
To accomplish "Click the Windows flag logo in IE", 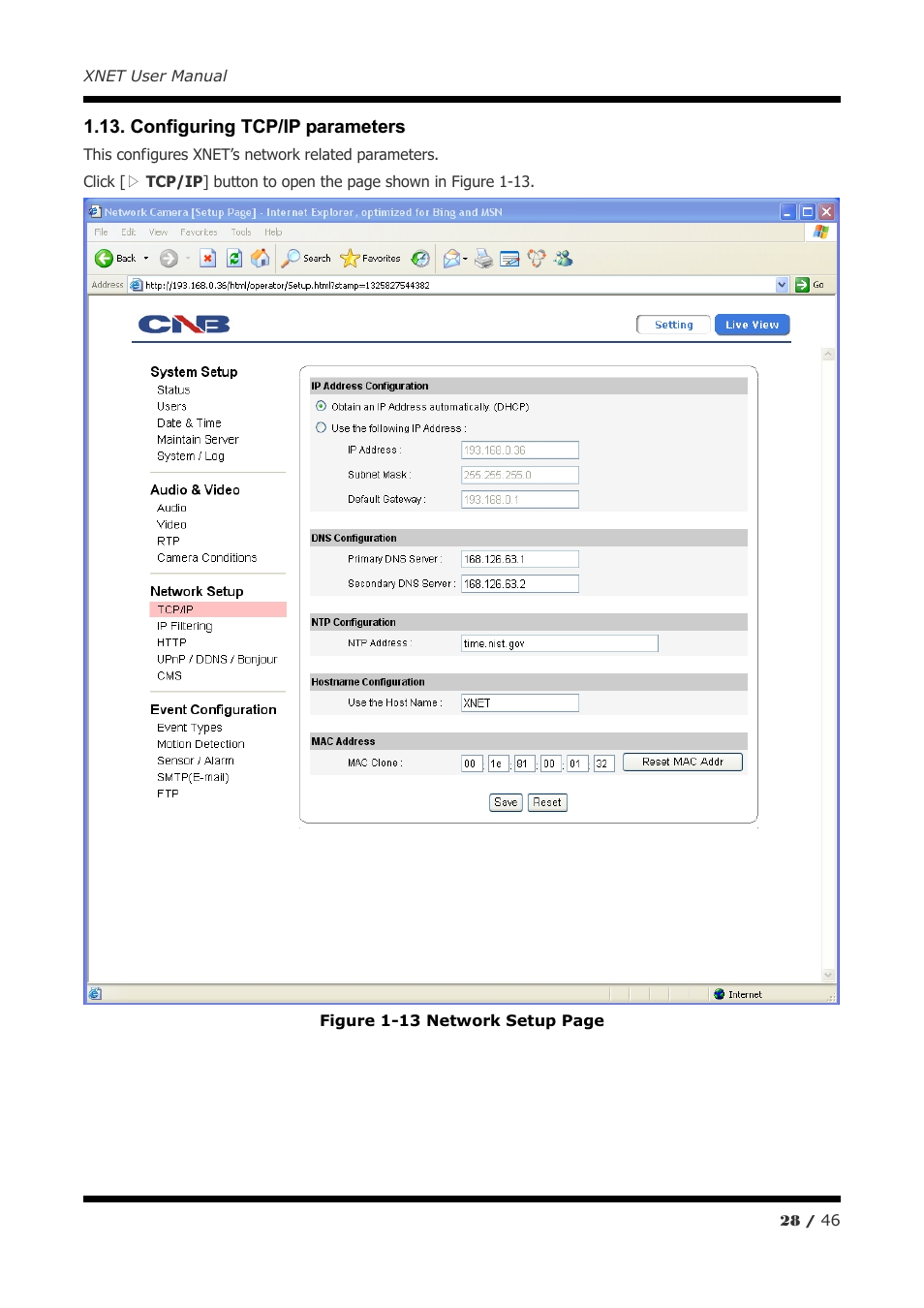I will (x=821, y=232).
